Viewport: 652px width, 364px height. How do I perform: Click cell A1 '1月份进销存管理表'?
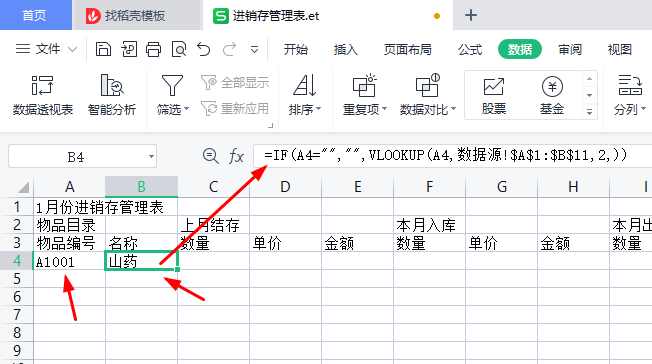(69, 207)
